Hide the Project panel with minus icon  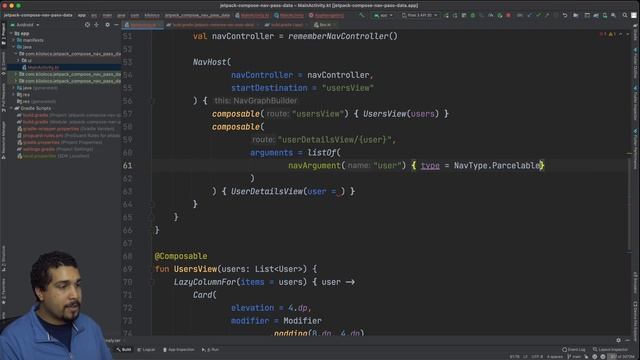click(116, 25)
